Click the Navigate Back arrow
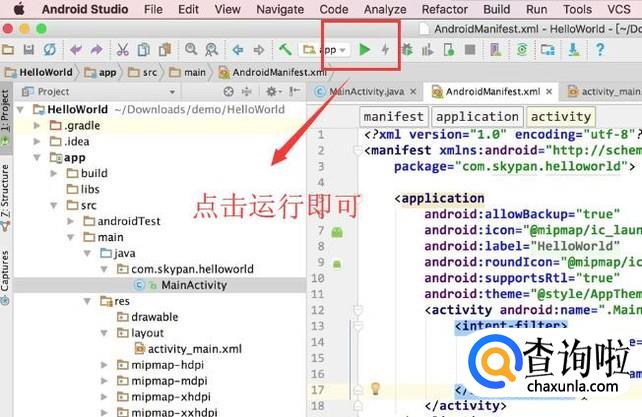 click(x=237, y=50)
